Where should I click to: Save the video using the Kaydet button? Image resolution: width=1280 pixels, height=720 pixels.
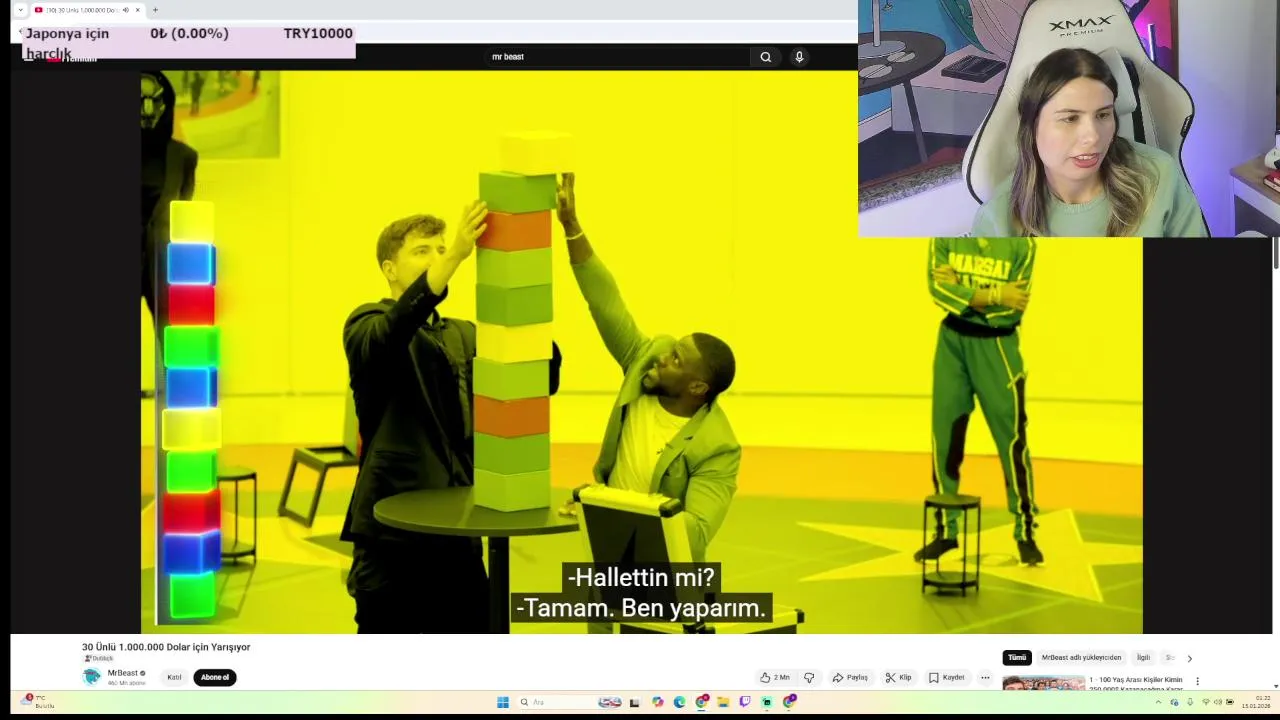(946, 677)
